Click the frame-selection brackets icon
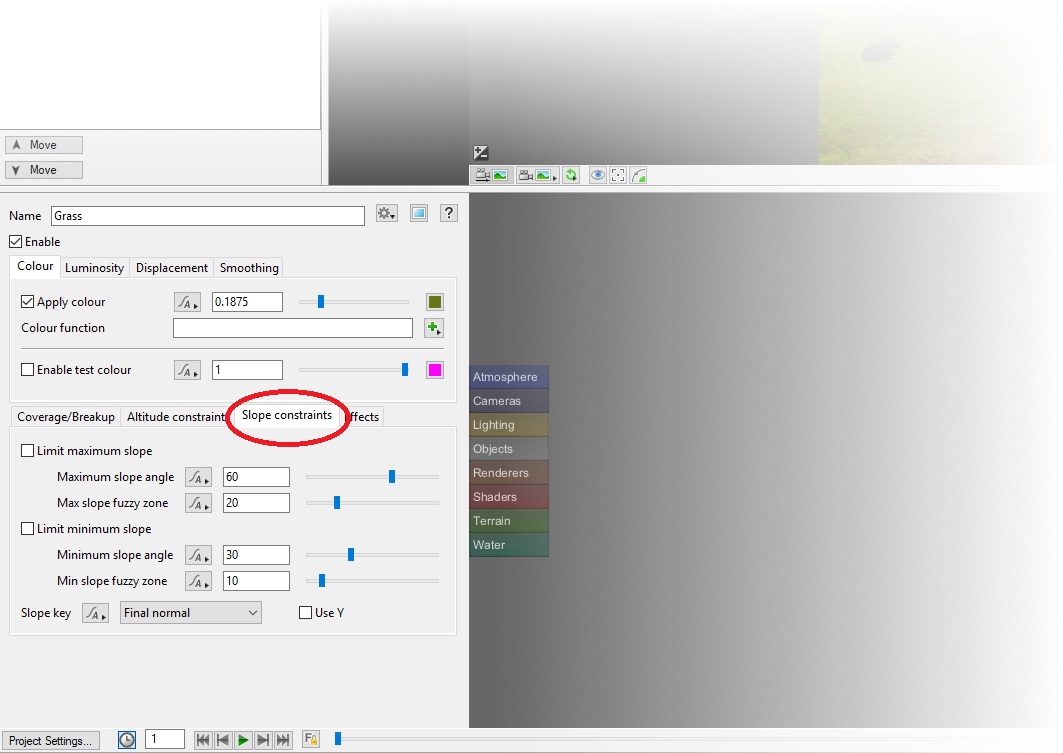 [618, 176]
